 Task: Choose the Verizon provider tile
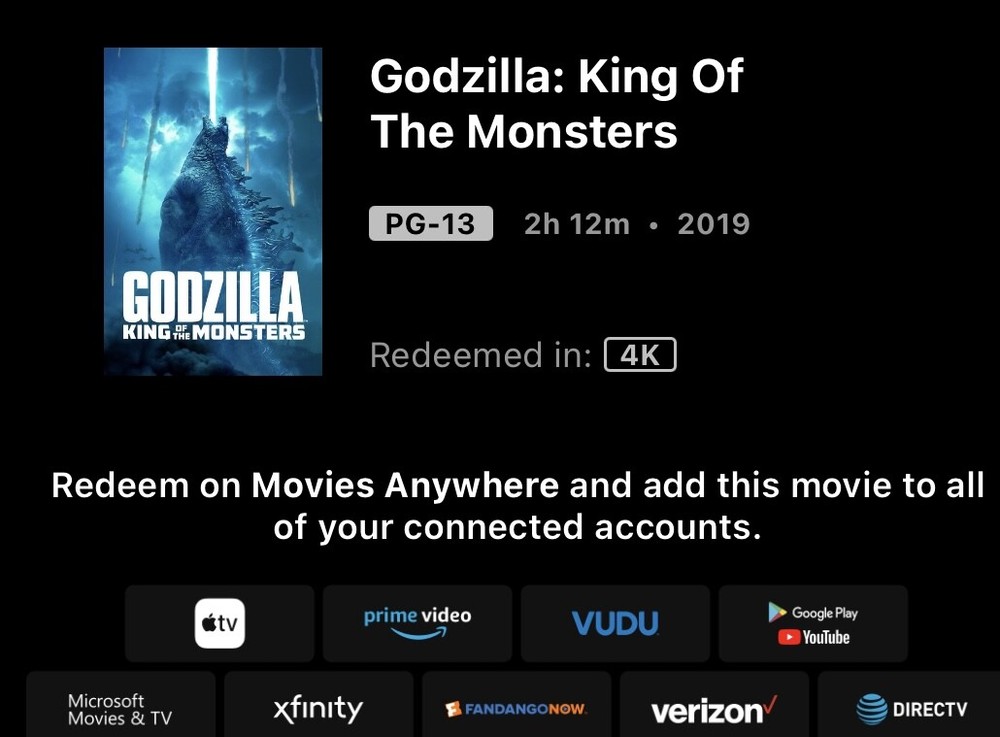click(x=713, y=710)
